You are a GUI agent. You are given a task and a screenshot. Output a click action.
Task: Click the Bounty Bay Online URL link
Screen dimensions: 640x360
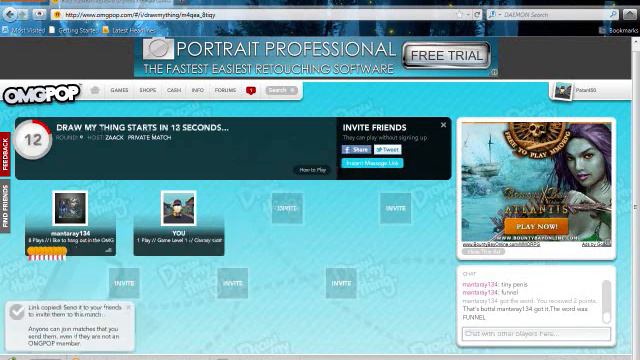click(x=501, y=244)
